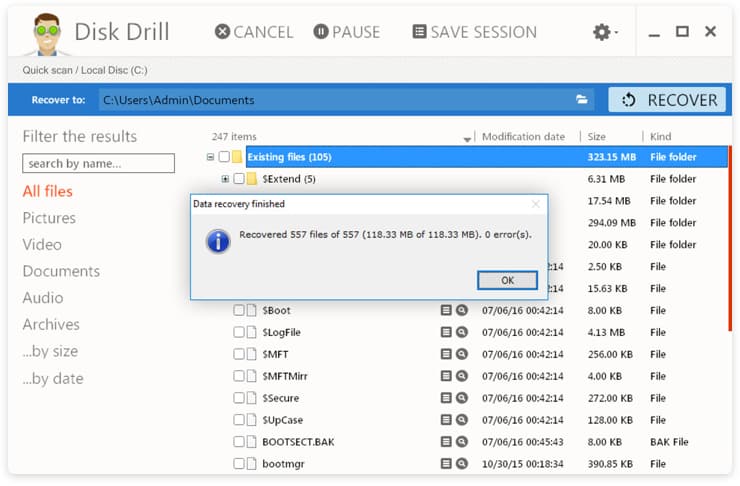Viewport: 740px width, 486px height.
Task: Check the Existing files checkbox
Action: point(224,156)
